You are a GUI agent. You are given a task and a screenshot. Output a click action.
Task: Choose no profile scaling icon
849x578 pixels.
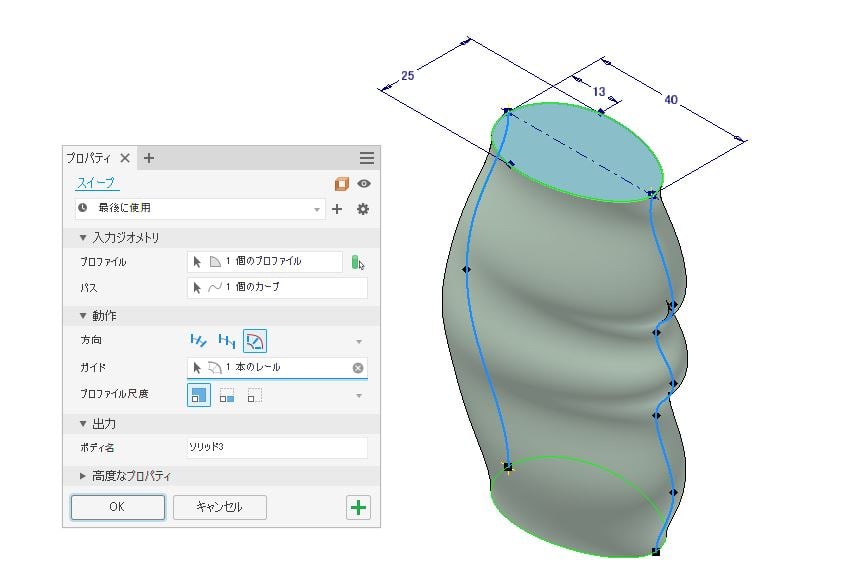pos(254,395)
